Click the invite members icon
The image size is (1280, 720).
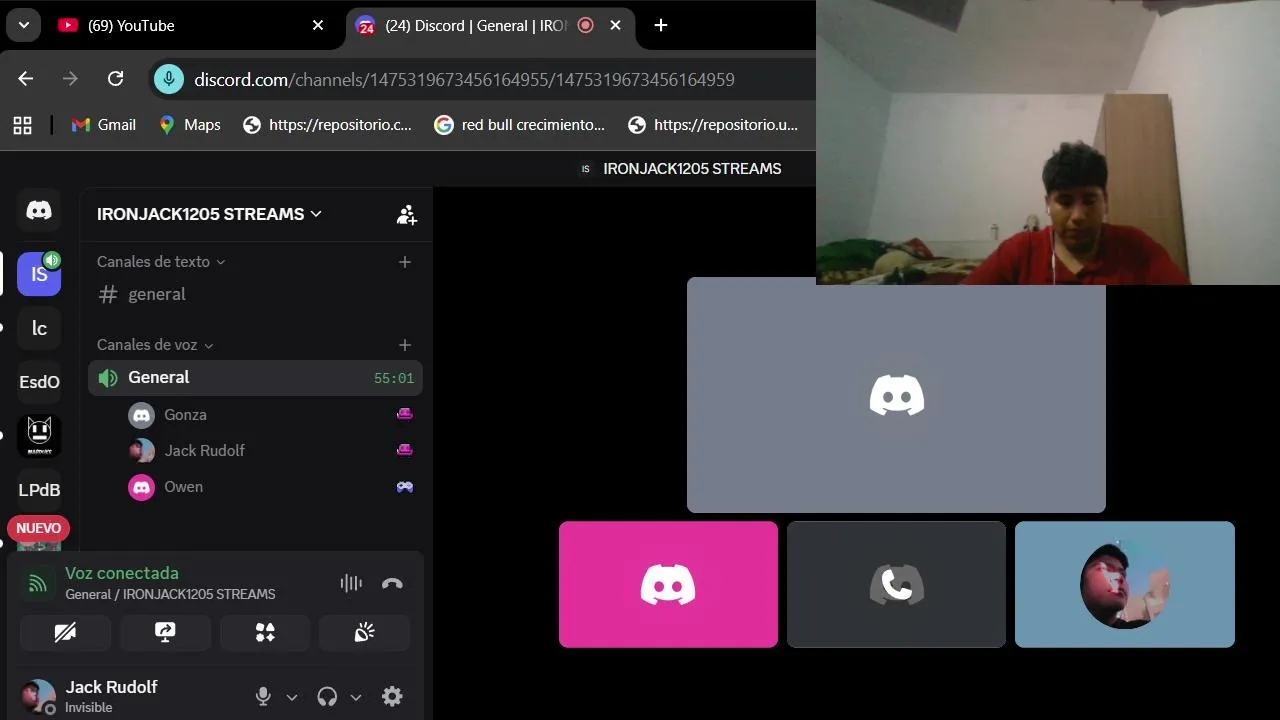(406, 214)
